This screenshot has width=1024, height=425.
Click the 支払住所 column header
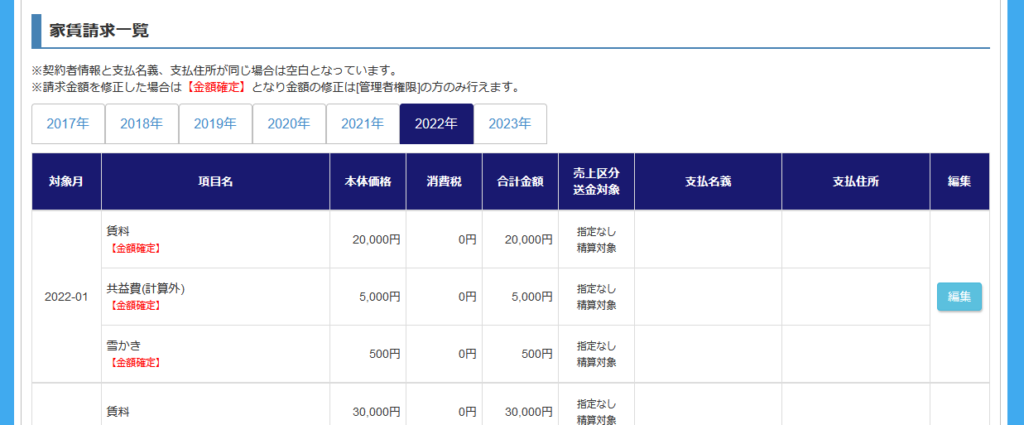[x=856, y=182]
